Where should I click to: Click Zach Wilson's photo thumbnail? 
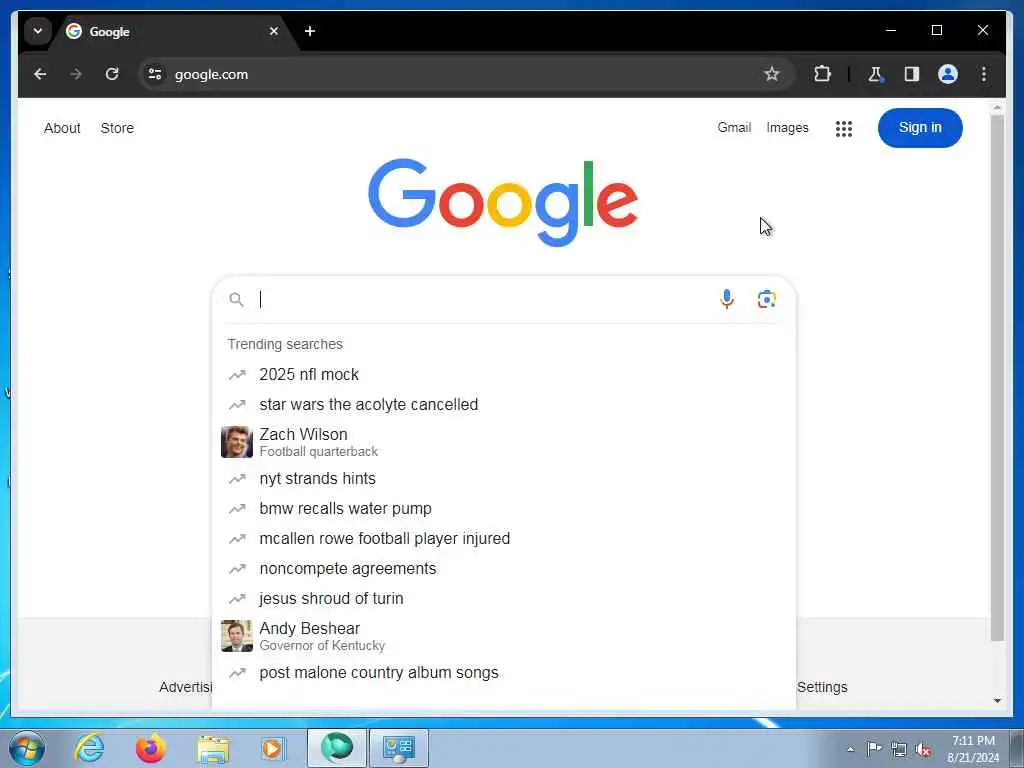236,442
